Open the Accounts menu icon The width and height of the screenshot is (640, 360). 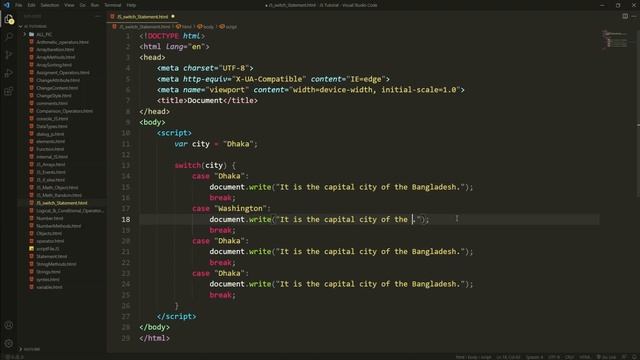pos(9,325)
